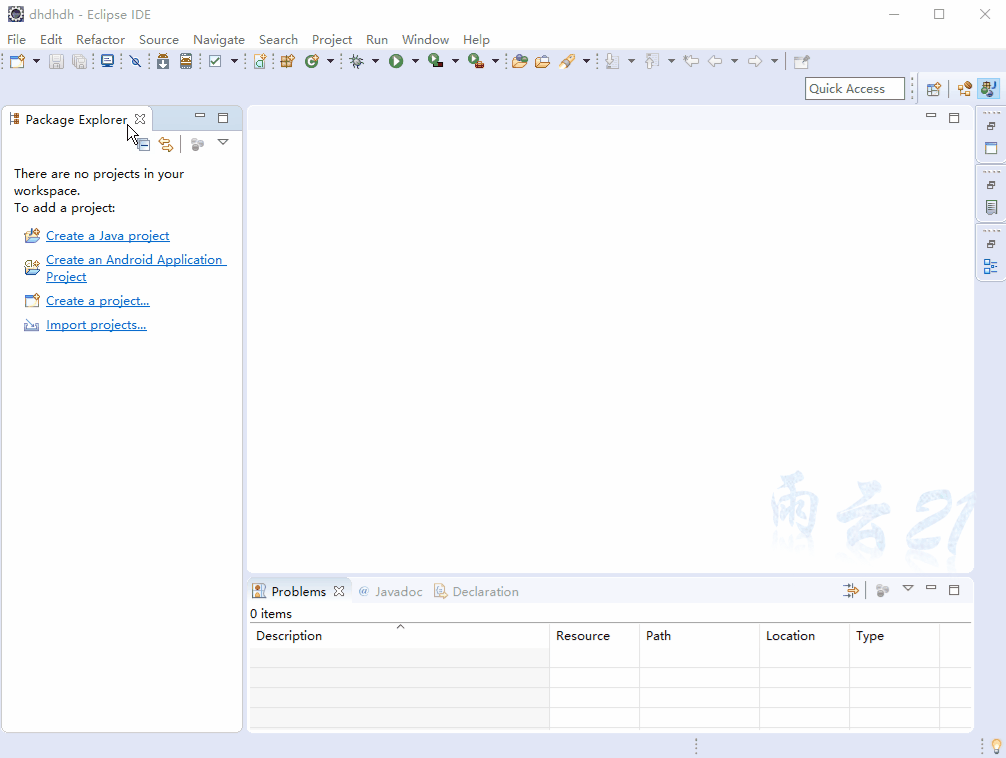Click the Forward navigation arrow
Screen dimensions: 1006x758
click(755, 62)
